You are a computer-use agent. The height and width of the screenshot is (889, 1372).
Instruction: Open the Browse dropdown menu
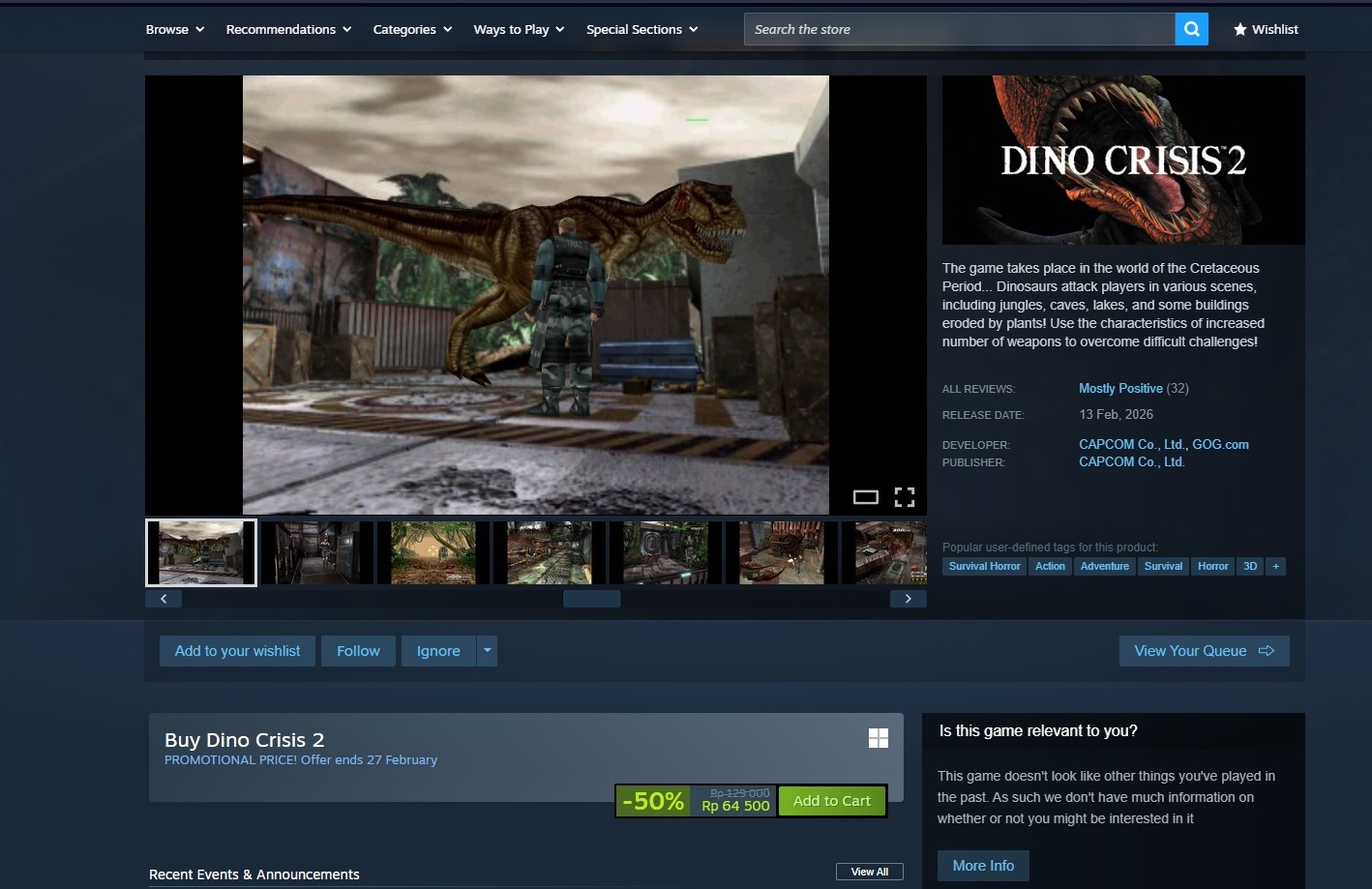[x=174, y=29]
